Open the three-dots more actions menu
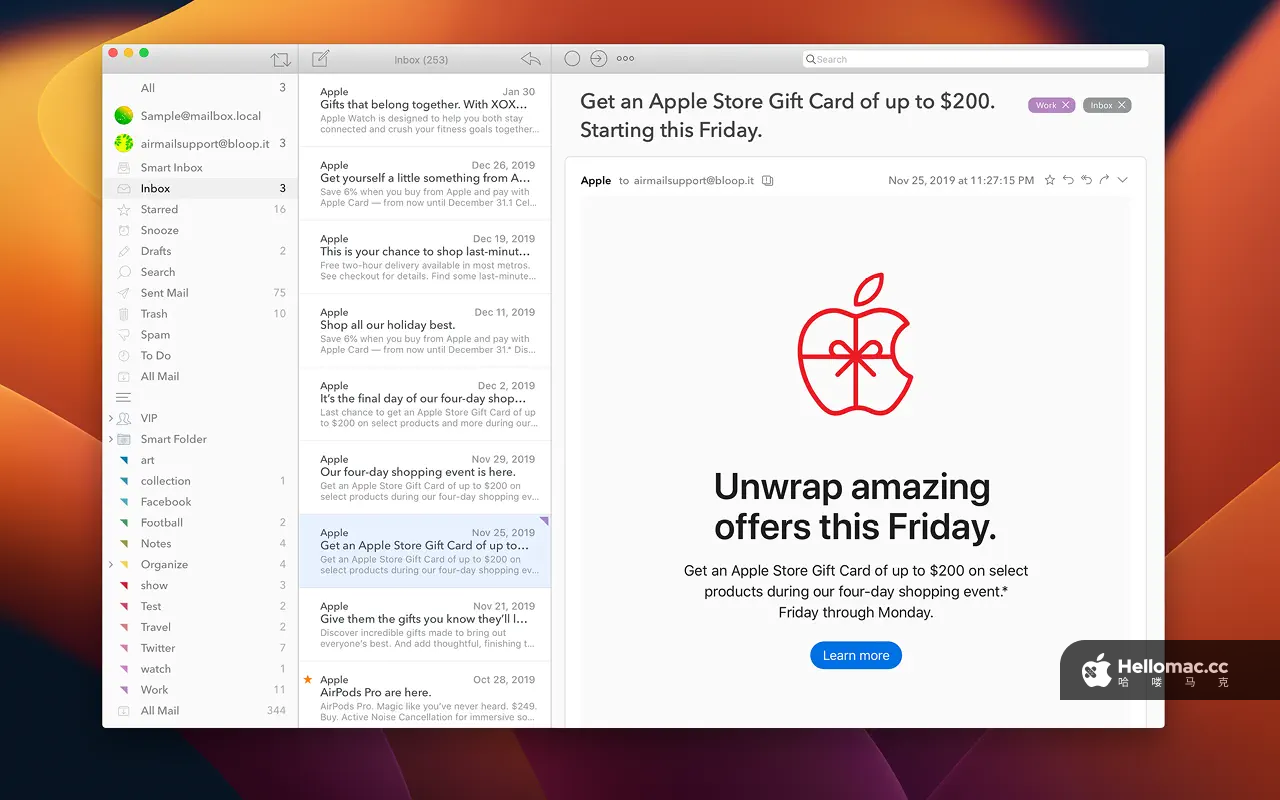 [625, 59]
